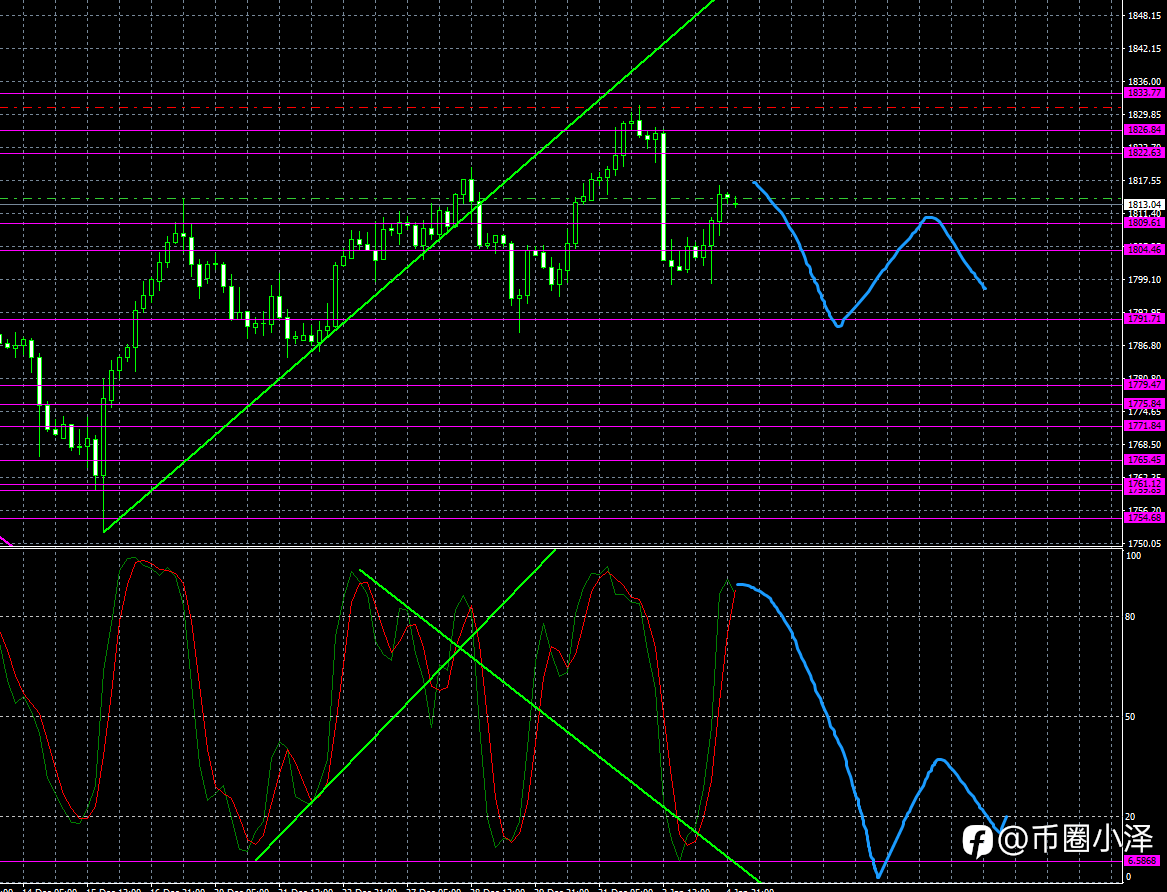Click the 1761.12 magenta price label

click(1144, 484)
